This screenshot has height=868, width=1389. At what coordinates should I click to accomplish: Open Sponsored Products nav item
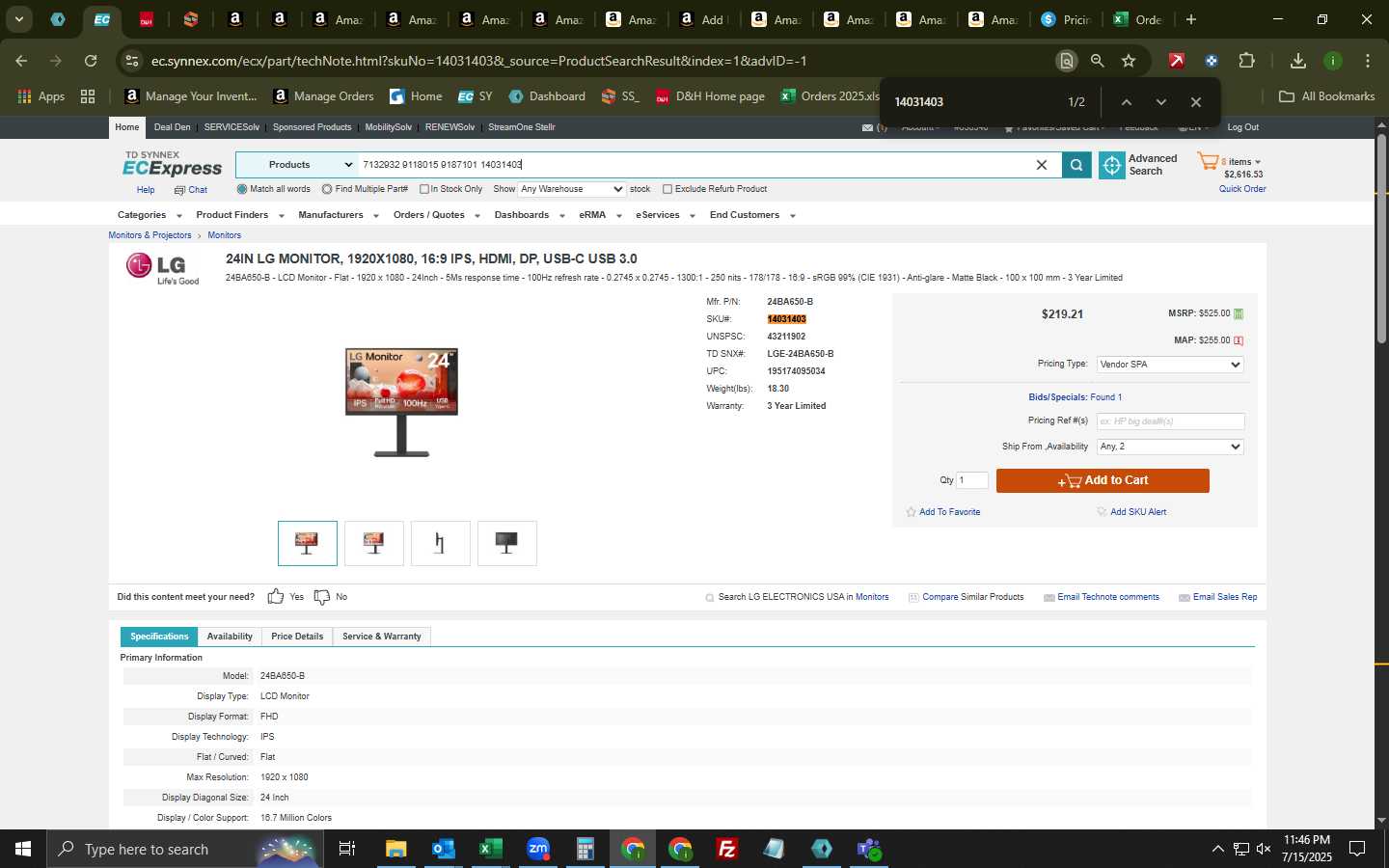coord(312,127)
